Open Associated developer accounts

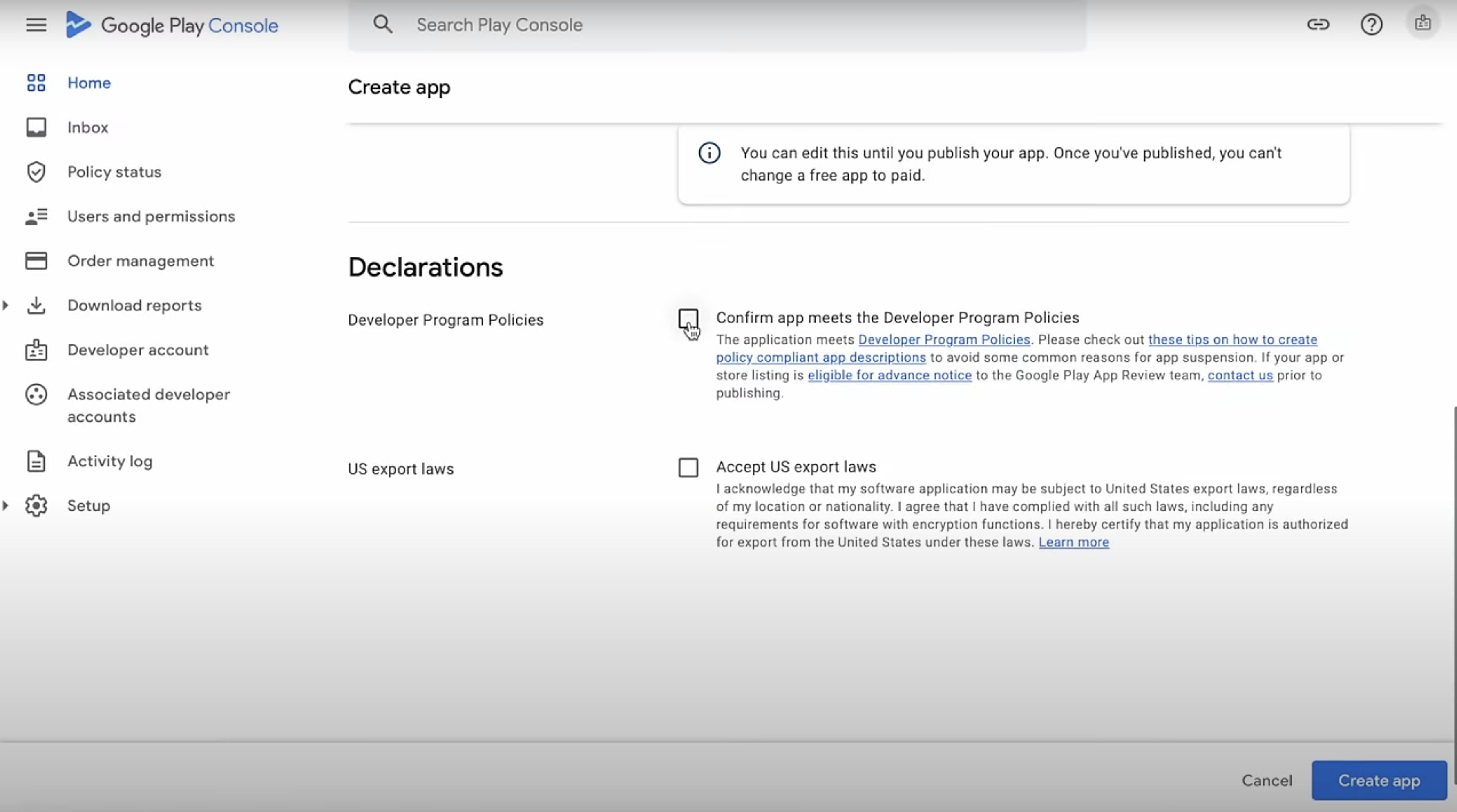tap(149, 406)
